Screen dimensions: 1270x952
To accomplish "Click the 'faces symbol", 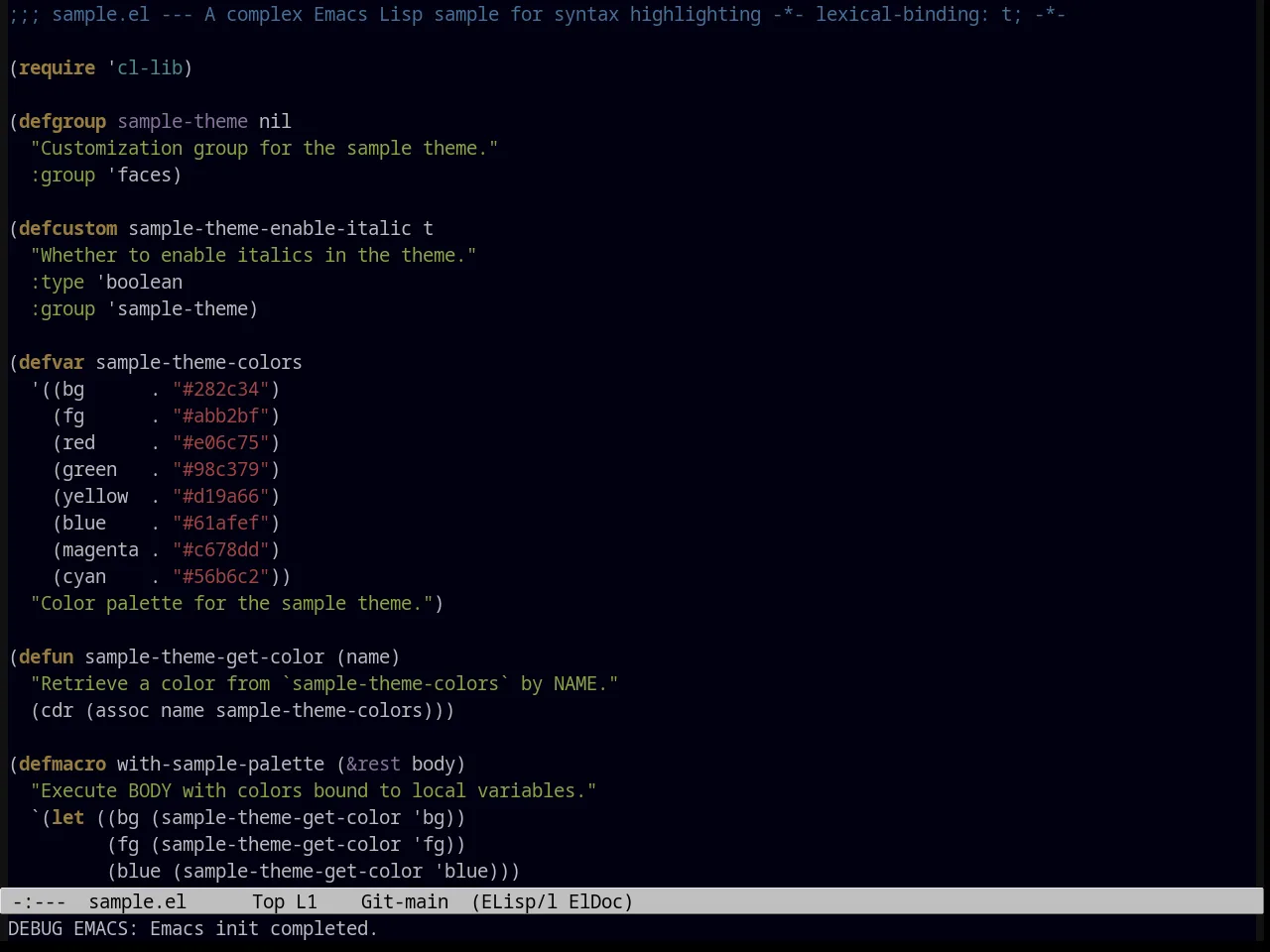I will [139, 175].
